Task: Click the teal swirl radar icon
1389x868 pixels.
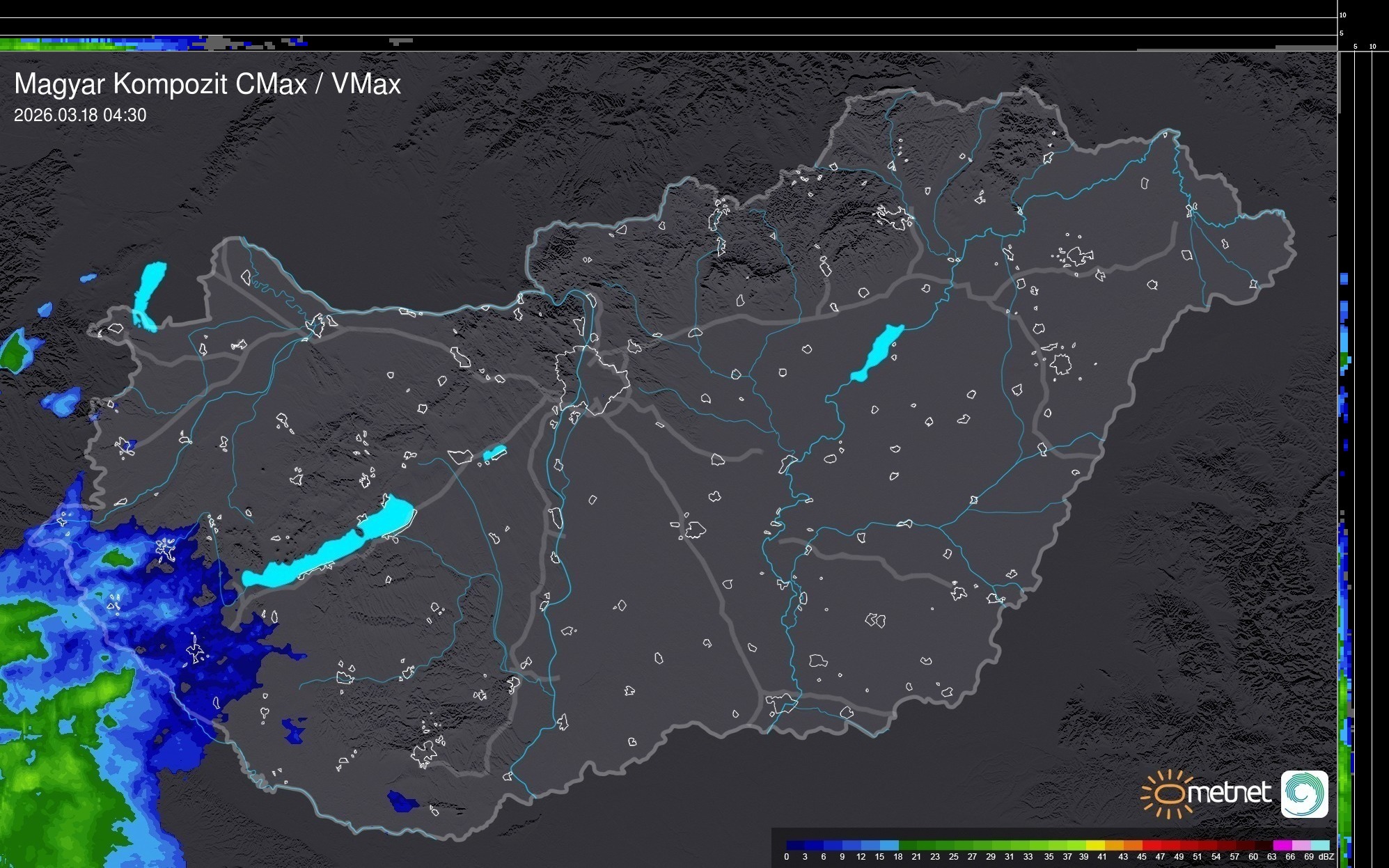Action: [1304, 794]
